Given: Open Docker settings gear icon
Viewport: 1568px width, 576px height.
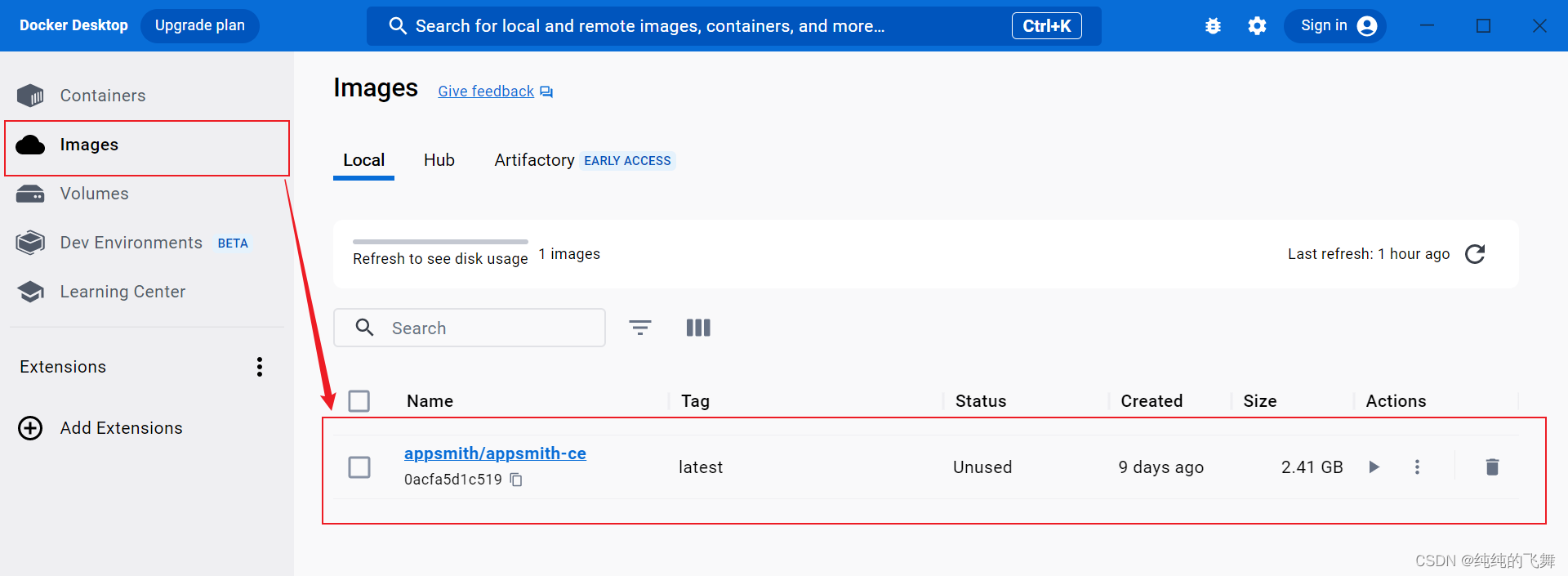Looking at the screenshot, I should [x=1257, y=26].
